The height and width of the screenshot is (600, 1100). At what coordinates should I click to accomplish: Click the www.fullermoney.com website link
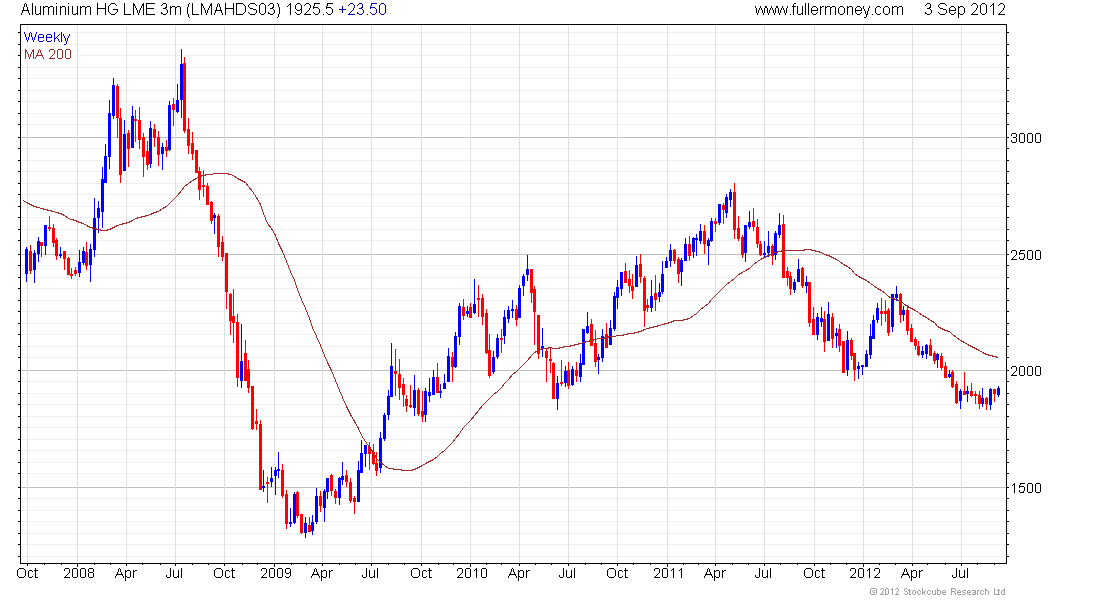[x=828, y=10]
